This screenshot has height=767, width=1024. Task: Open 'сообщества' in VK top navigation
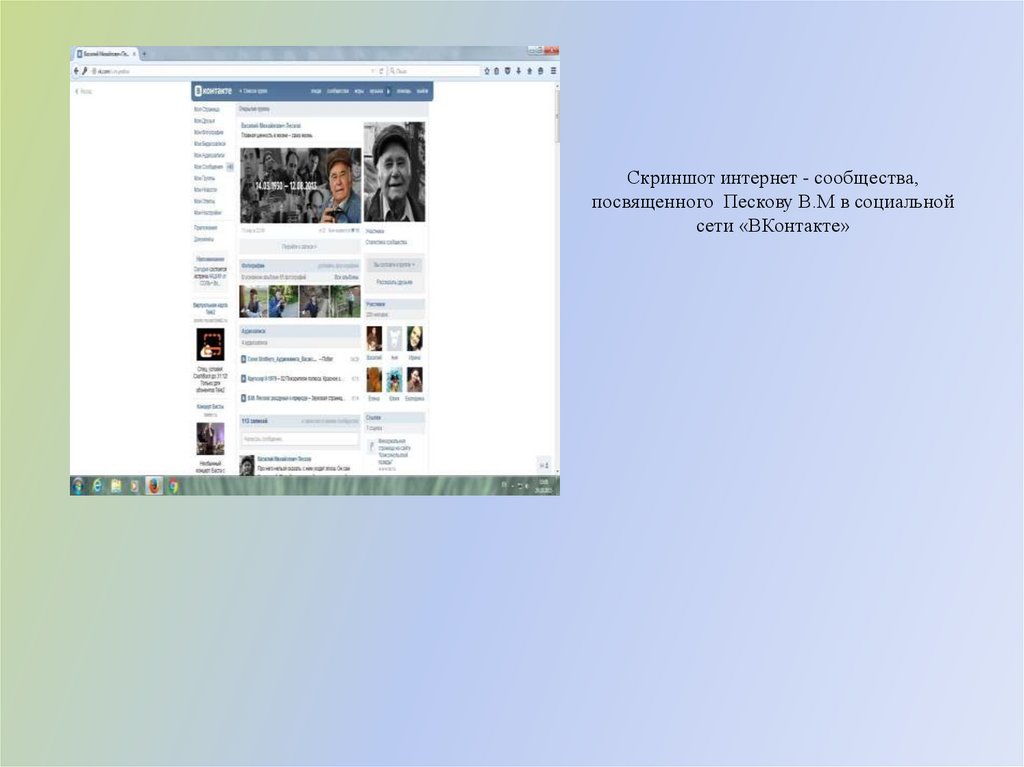tap(338, 91)
